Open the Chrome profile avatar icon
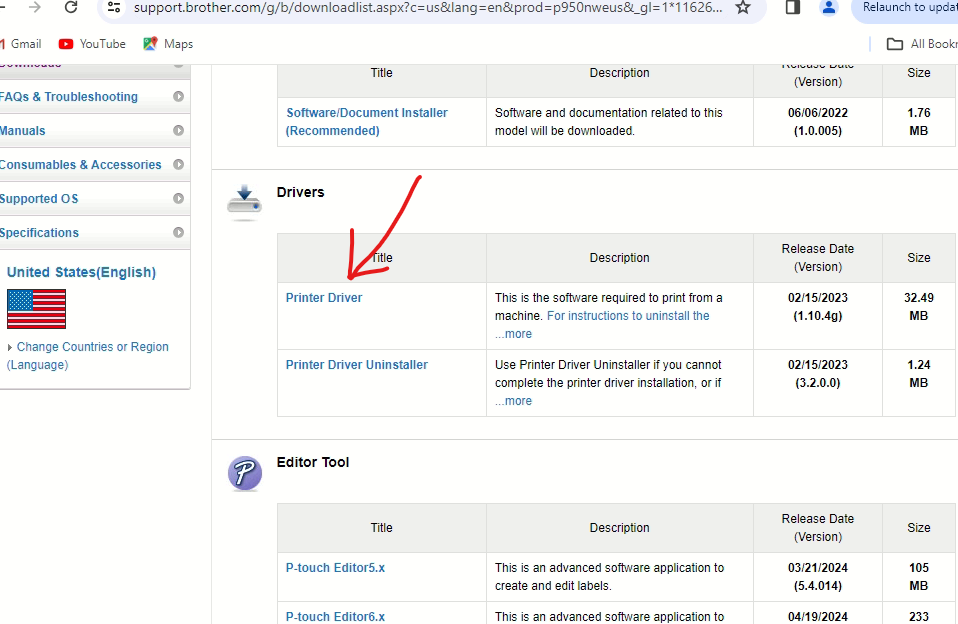The width and height of the screenshot is (958, 624). tap(828, 7)
